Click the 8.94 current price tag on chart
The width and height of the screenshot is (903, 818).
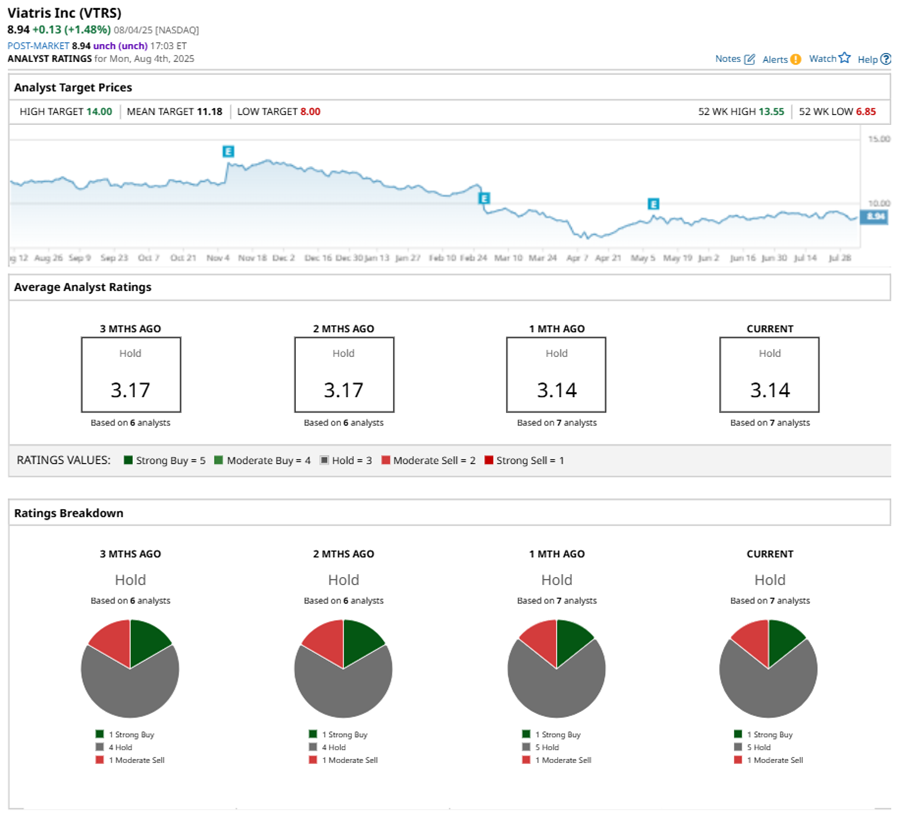tap(874, 217)
